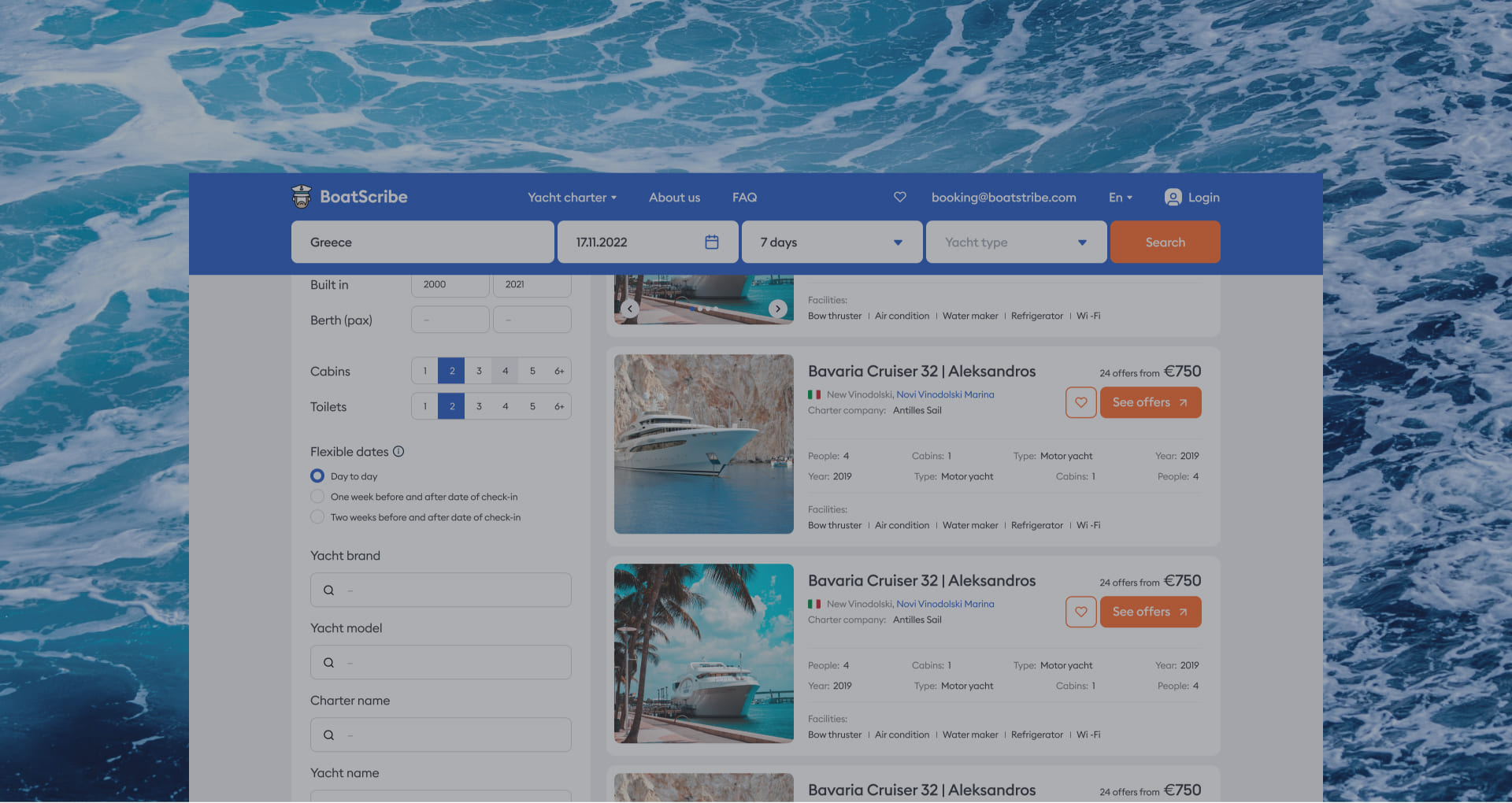Screen dimensions: 1512x803
Task: Click search icon in Charter name field
Action: point(329,735)
